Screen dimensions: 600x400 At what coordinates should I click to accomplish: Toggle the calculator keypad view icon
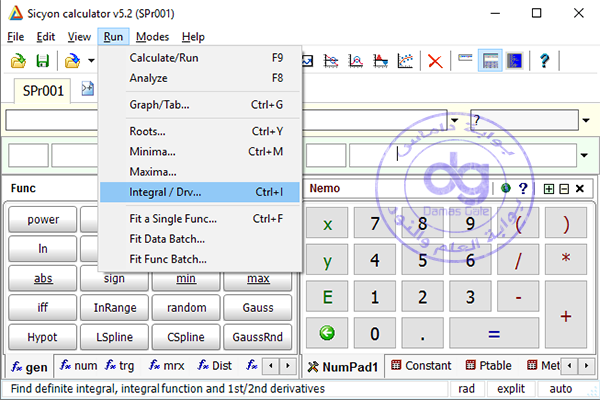click(x=490, y=61)
